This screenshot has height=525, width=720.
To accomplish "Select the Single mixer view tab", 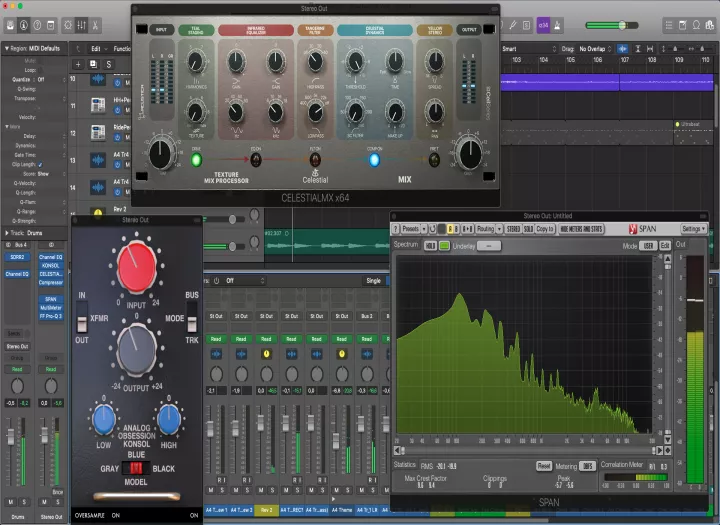I will (373, 281).
